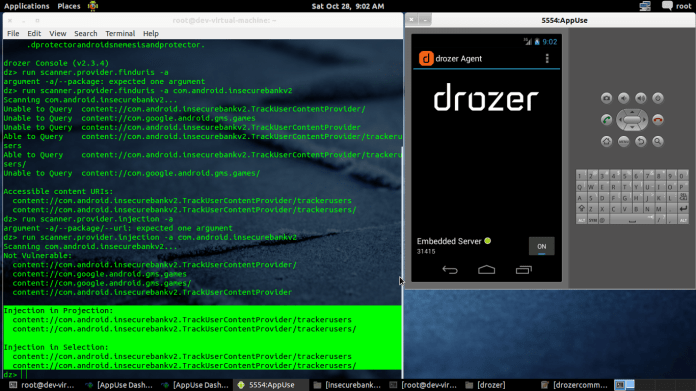
Task: Click the emulator hardware search magnifier button
Action: pyautogui.click(x=658, y=142)
